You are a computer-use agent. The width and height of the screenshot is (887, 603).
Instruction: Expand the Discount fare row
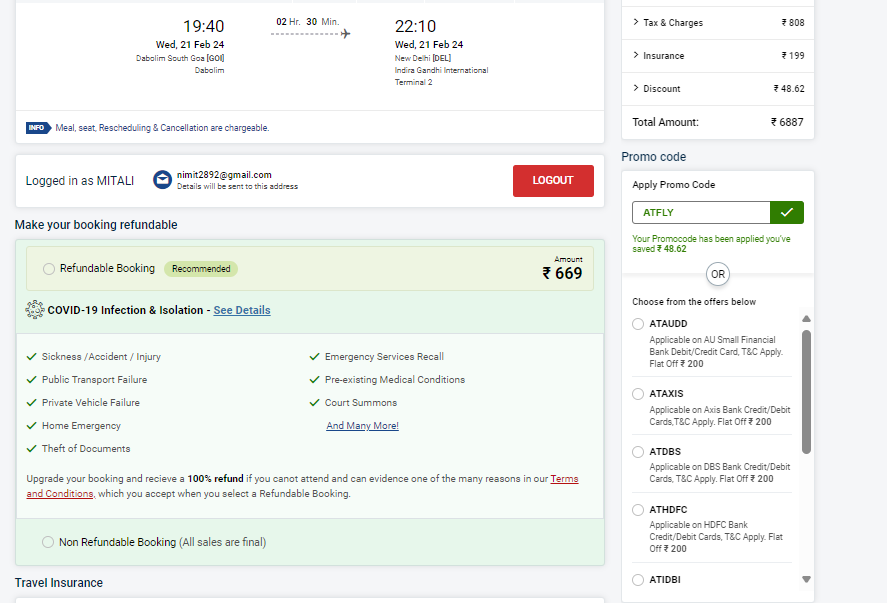coord(718,88)
